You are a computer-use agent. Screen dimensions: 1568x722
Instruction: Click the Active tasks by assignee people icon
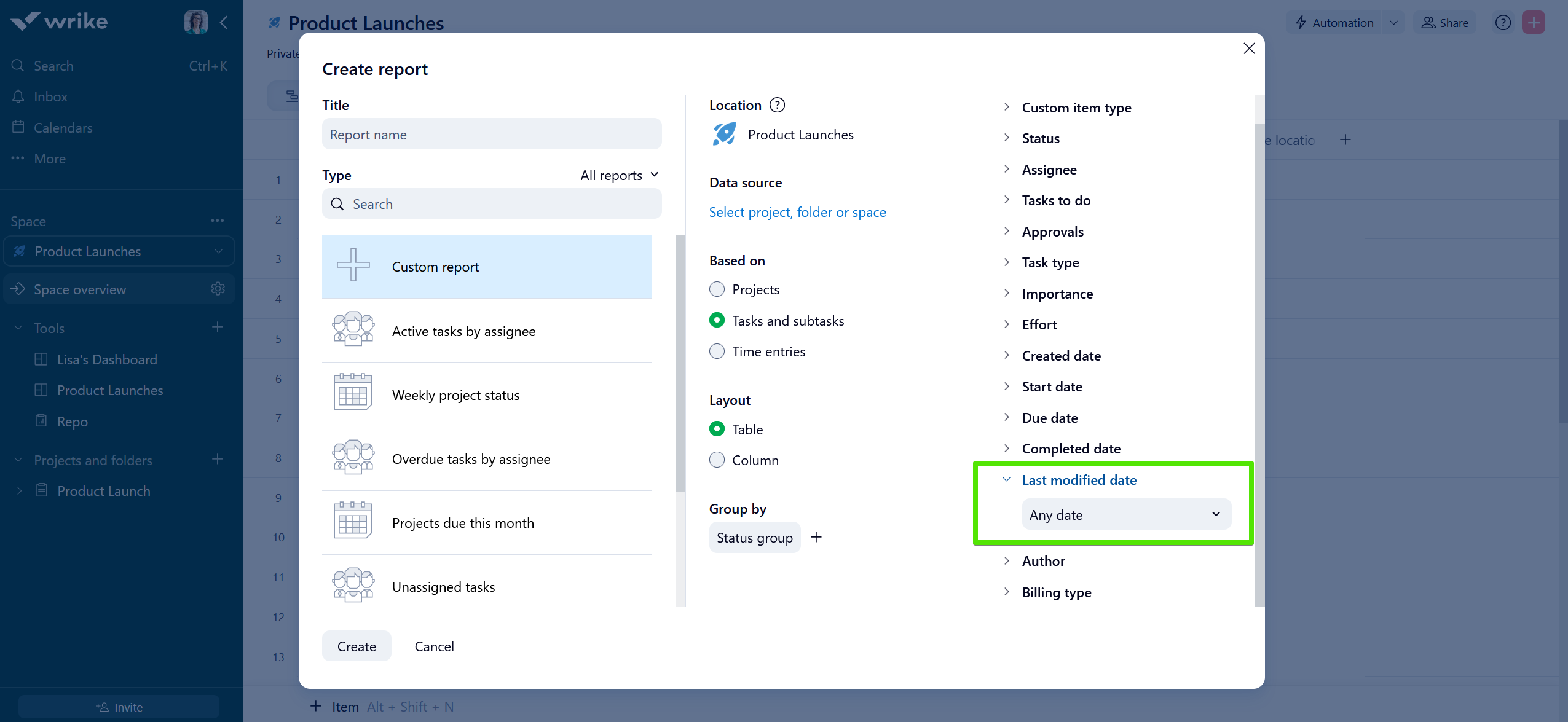click(x=353, y=329)
